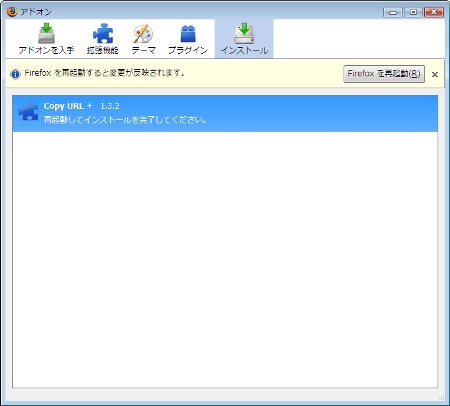
Task: Click the restart-to-complete-install message under Copy URL +
Action: (125, 119)
